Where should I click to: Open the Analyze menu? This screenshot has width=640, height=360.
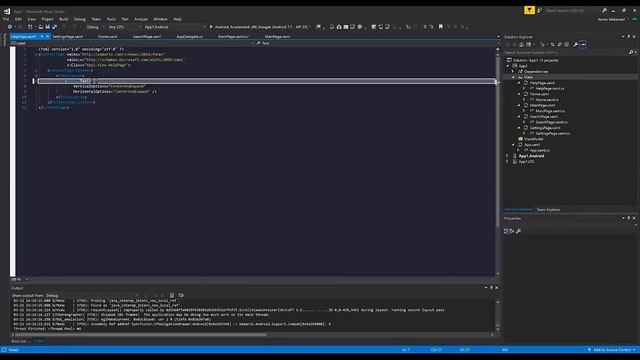[141, 19]
